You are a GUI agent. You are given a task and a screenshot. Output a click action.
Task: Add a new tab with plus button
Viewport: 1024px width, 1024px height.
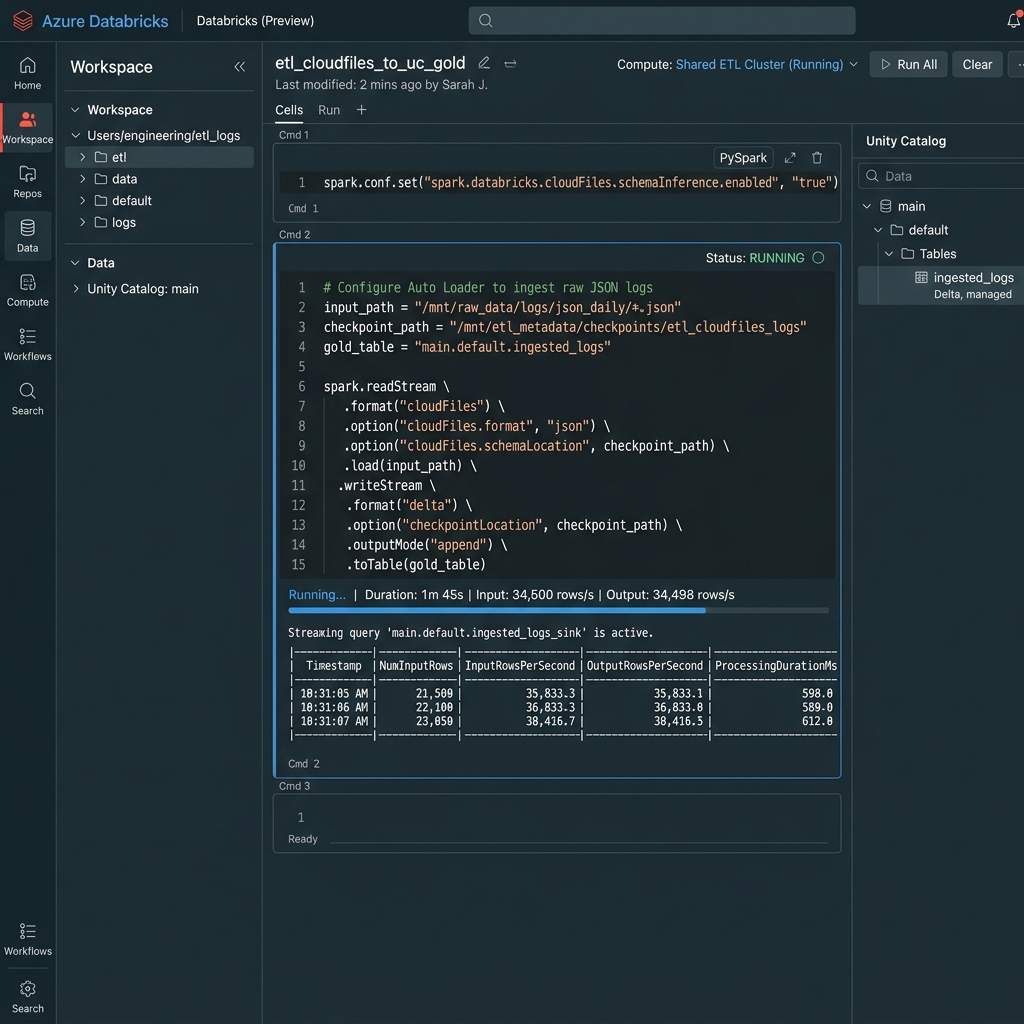click(361, 110)
